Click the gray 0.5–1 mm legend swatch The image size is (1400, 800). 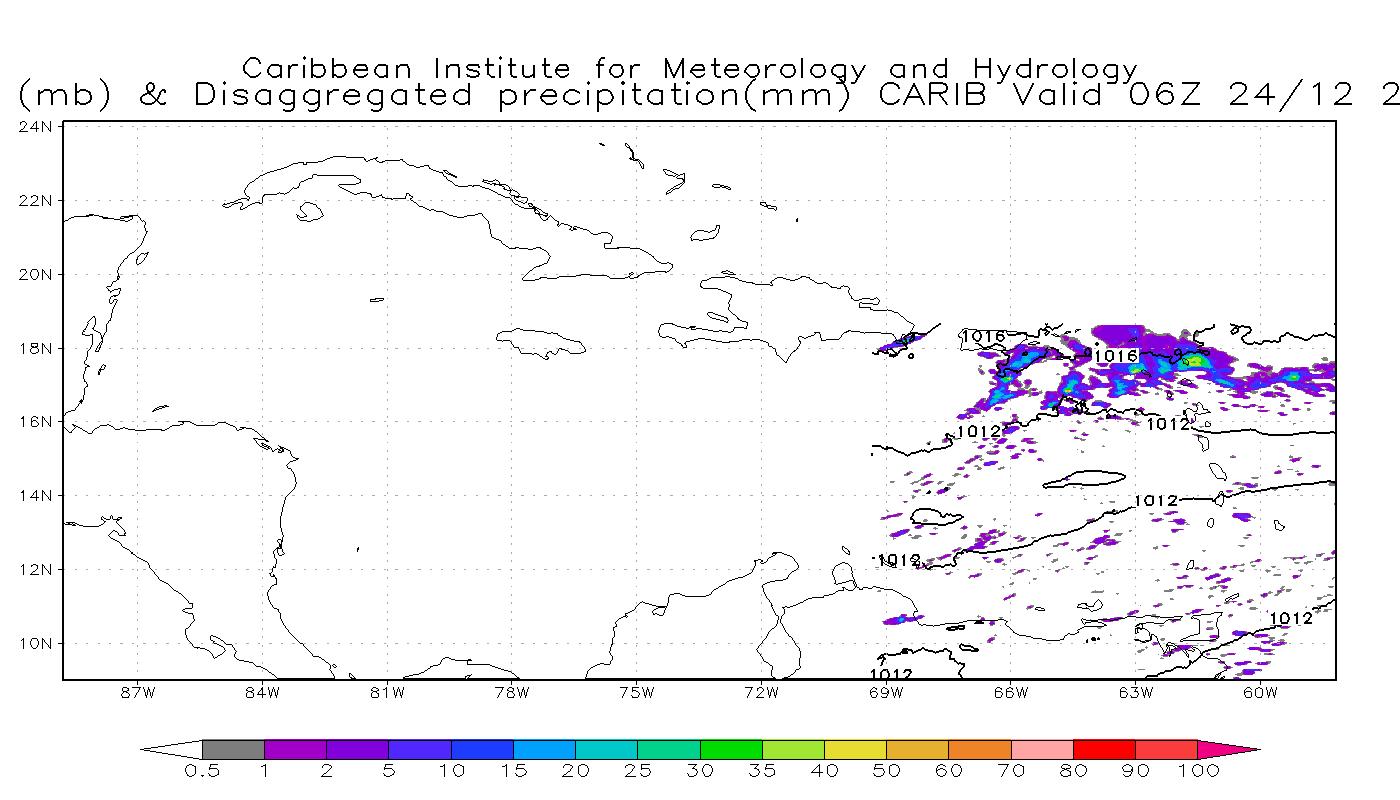[233, 749]
